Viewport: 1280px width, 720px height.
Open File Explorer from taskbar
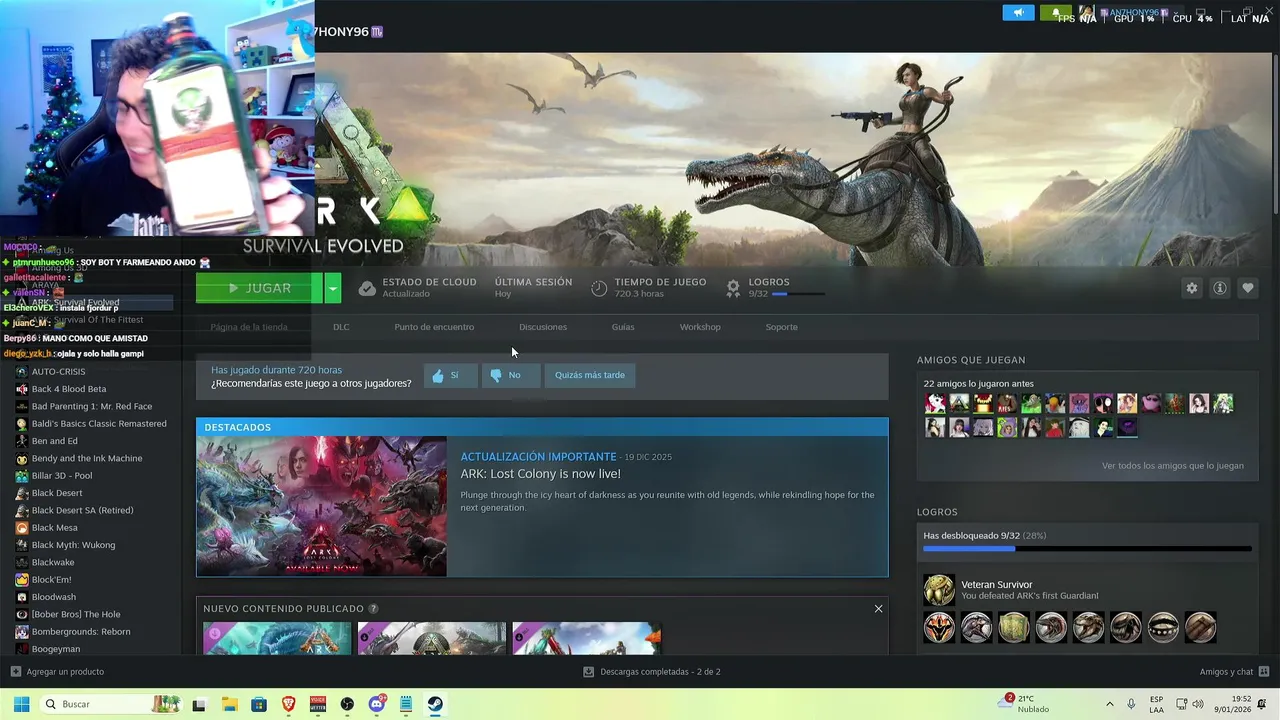coord(229,704)
